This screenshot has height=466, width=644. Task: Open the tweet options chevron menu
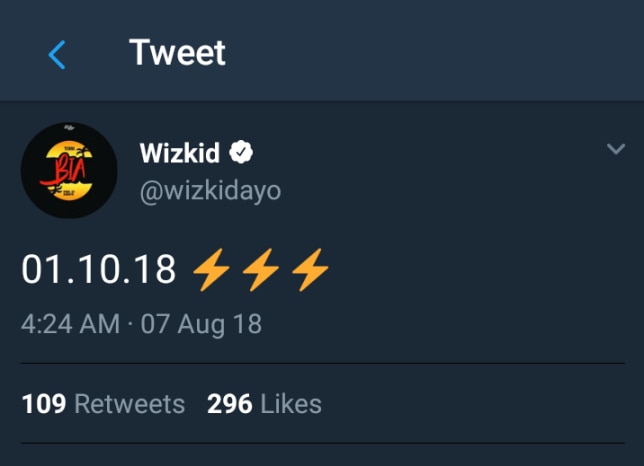pos(616,150)
